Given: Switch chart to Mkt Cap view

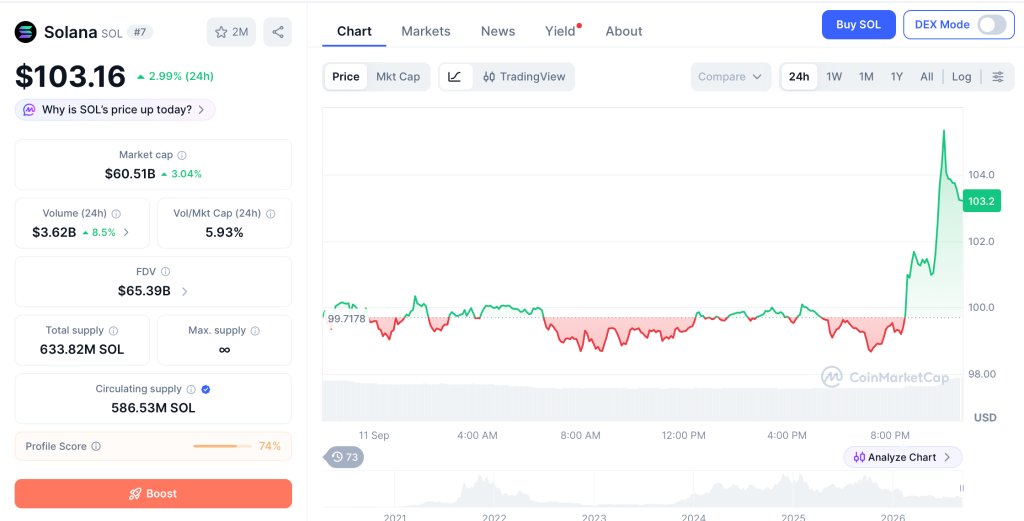Looking at the screenshot, I should coord(398,76).
